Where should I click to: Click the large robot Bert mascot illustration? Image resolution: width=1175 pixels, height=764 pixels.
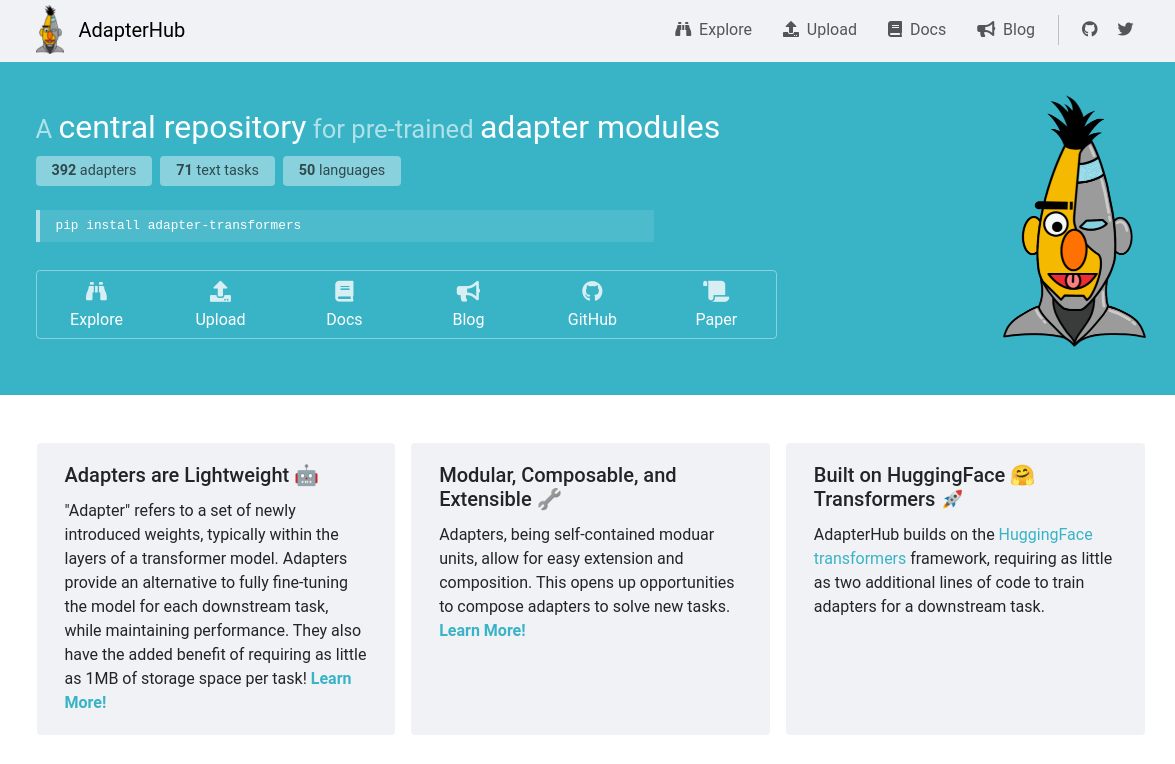1075,222
